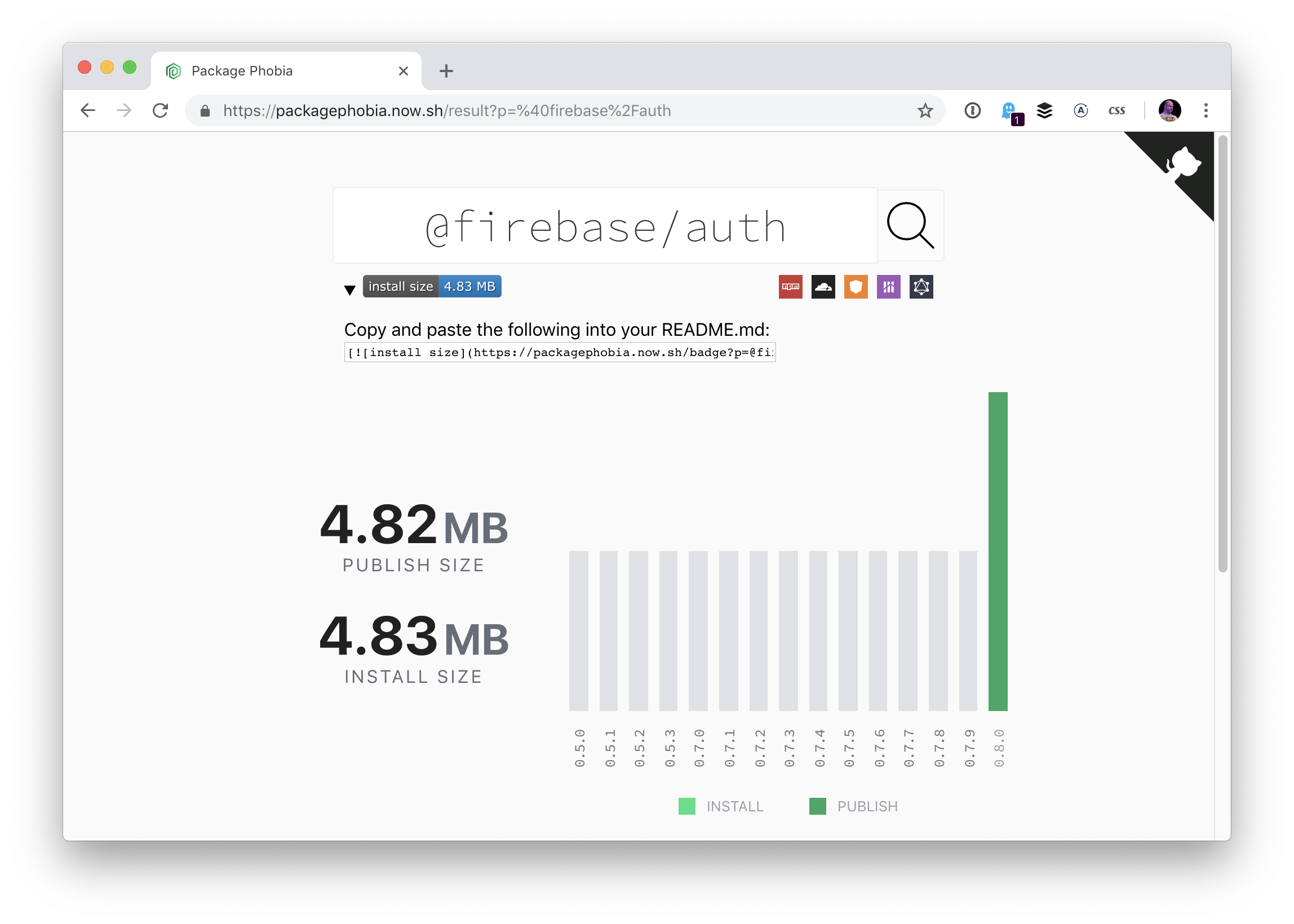Click the INSTALL SIZE caption
This screenshot has height=924, width=1294.
click(413, 677)
